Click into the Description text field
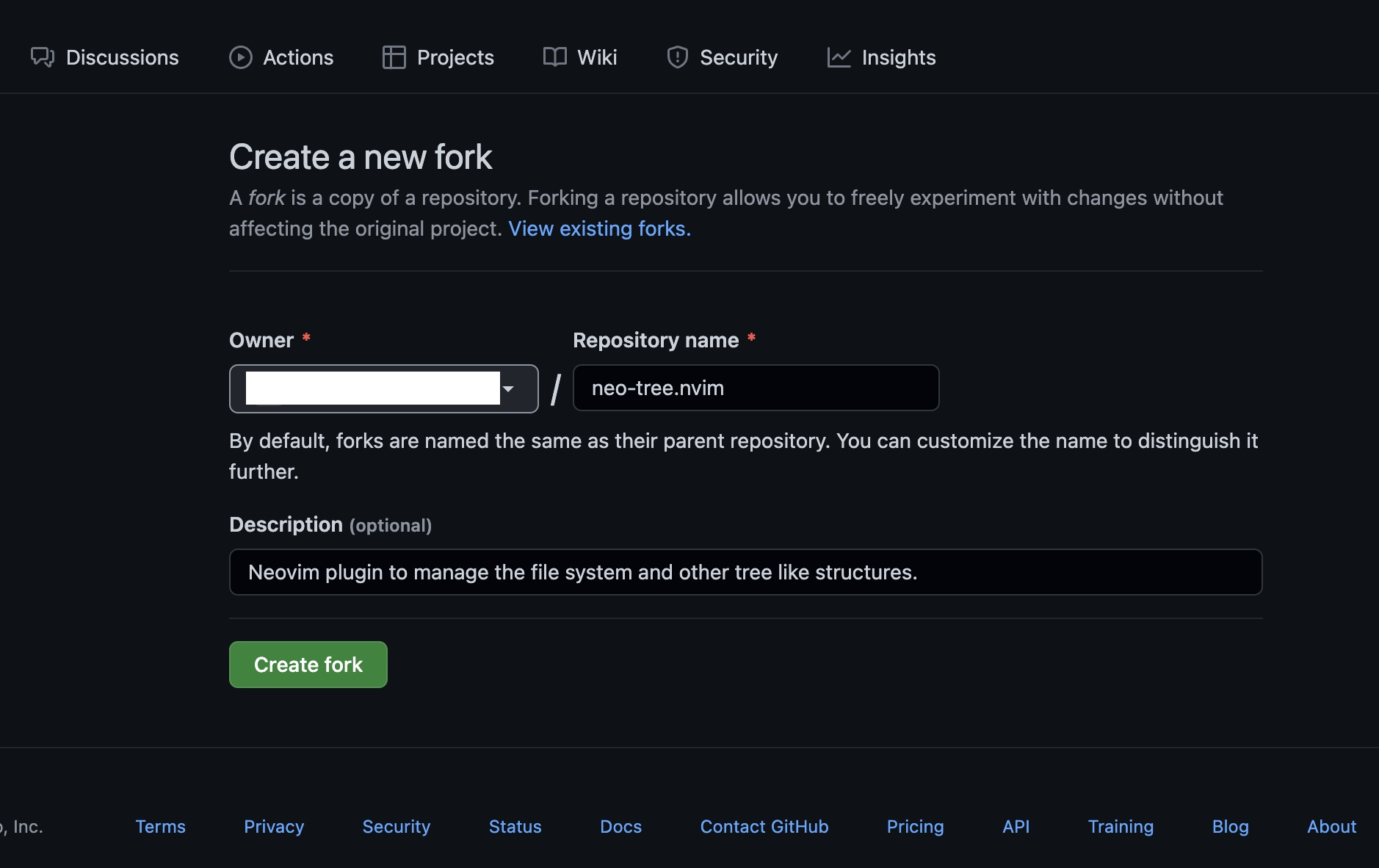Viewport: 1379px width, 868px height. click(x=746, y=572)
